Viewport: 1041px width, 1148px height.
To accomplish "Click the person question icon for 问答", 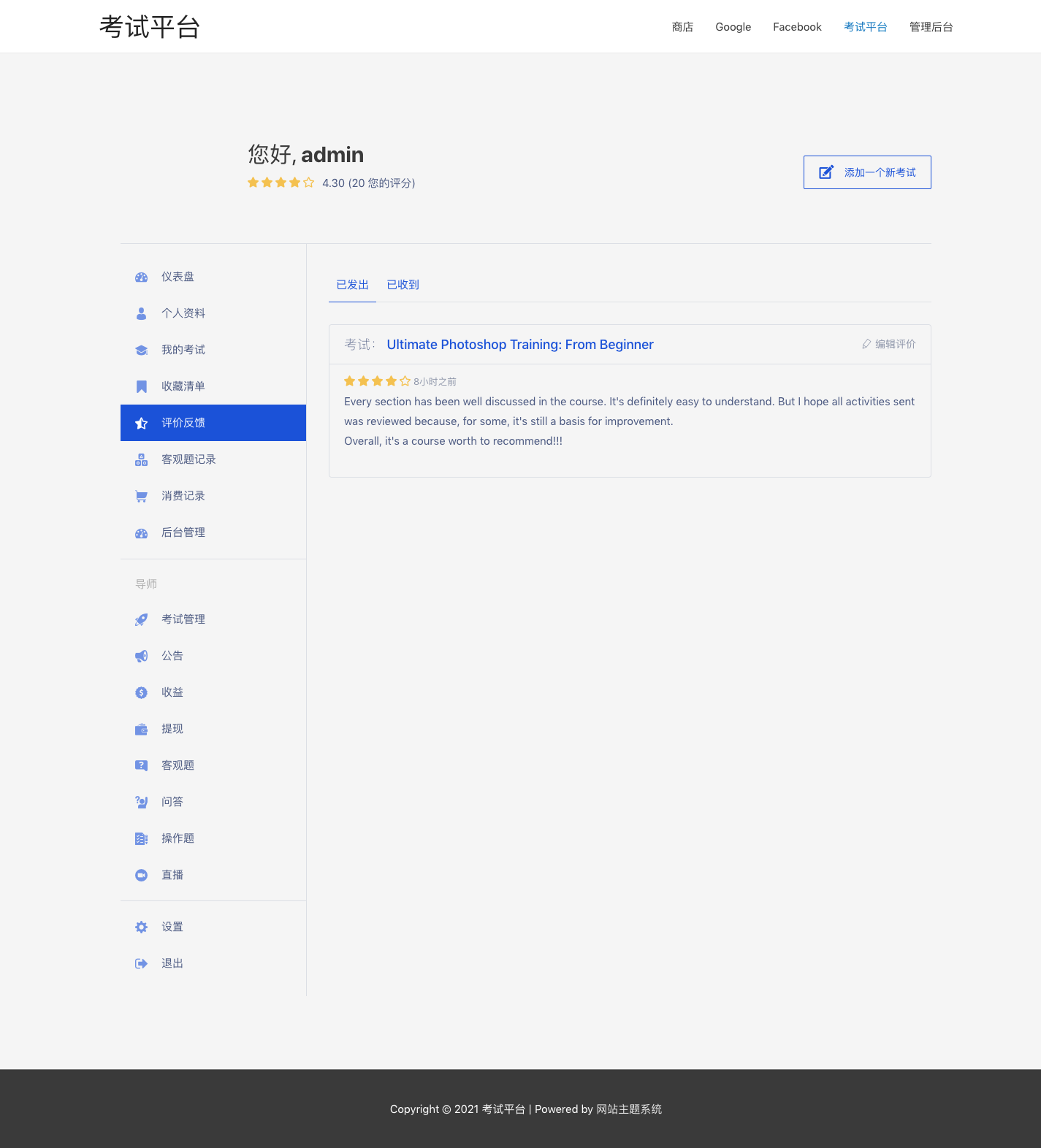I will click(x=142, y=802).
